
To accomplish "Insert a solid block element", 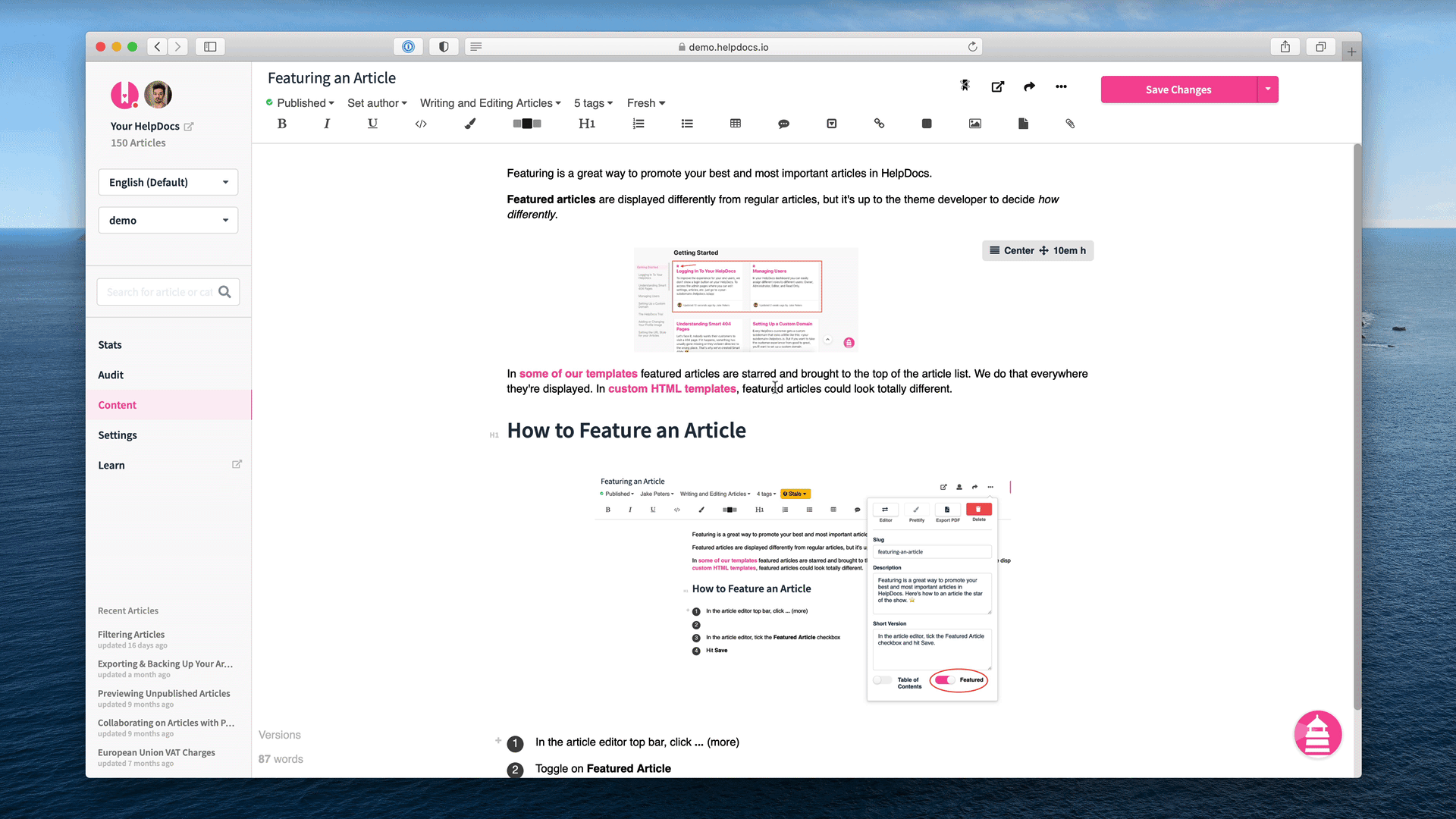I will click(927, 124).
